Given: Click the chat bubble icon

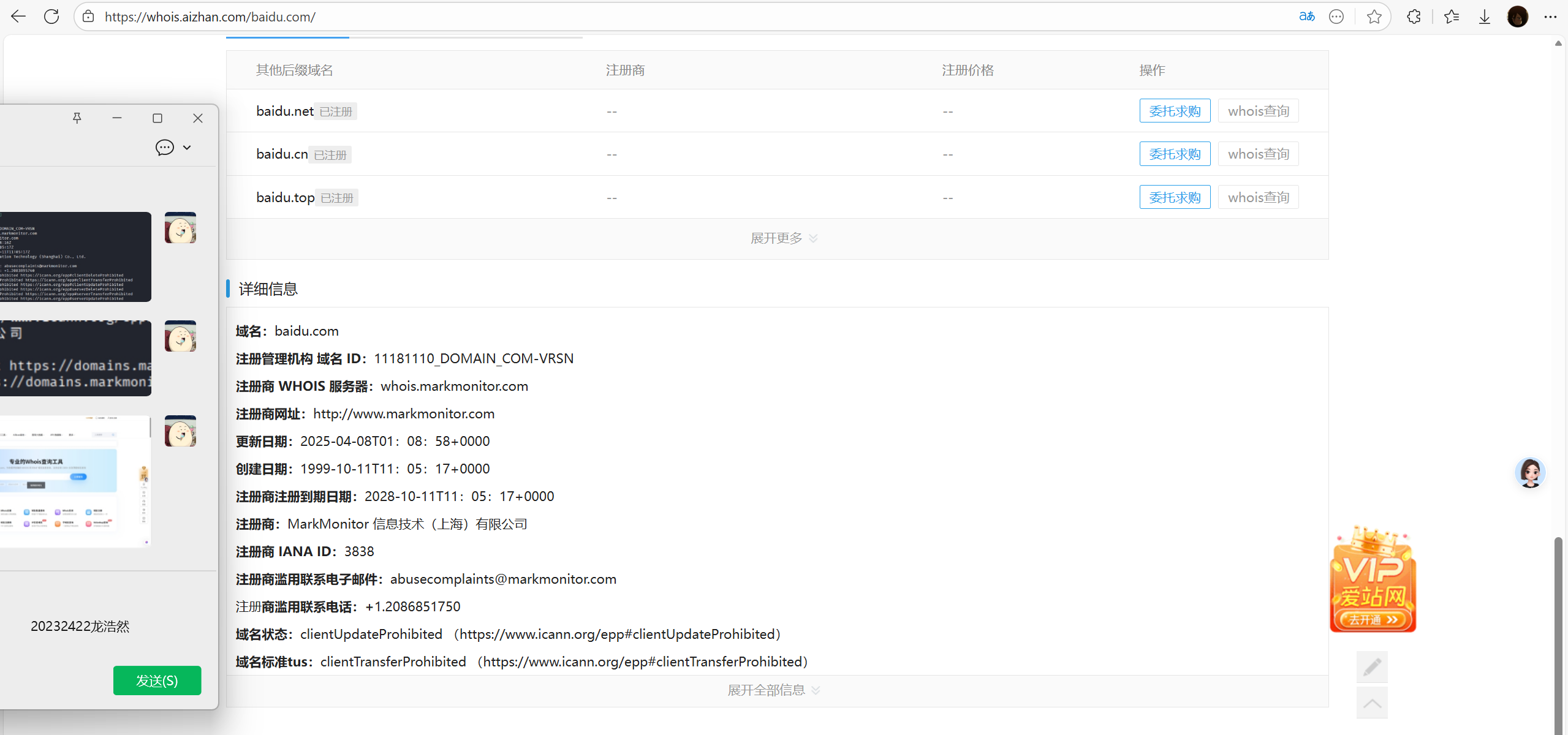Looking at the screenshot, I should pyautogui.click(x=164, y=148).
